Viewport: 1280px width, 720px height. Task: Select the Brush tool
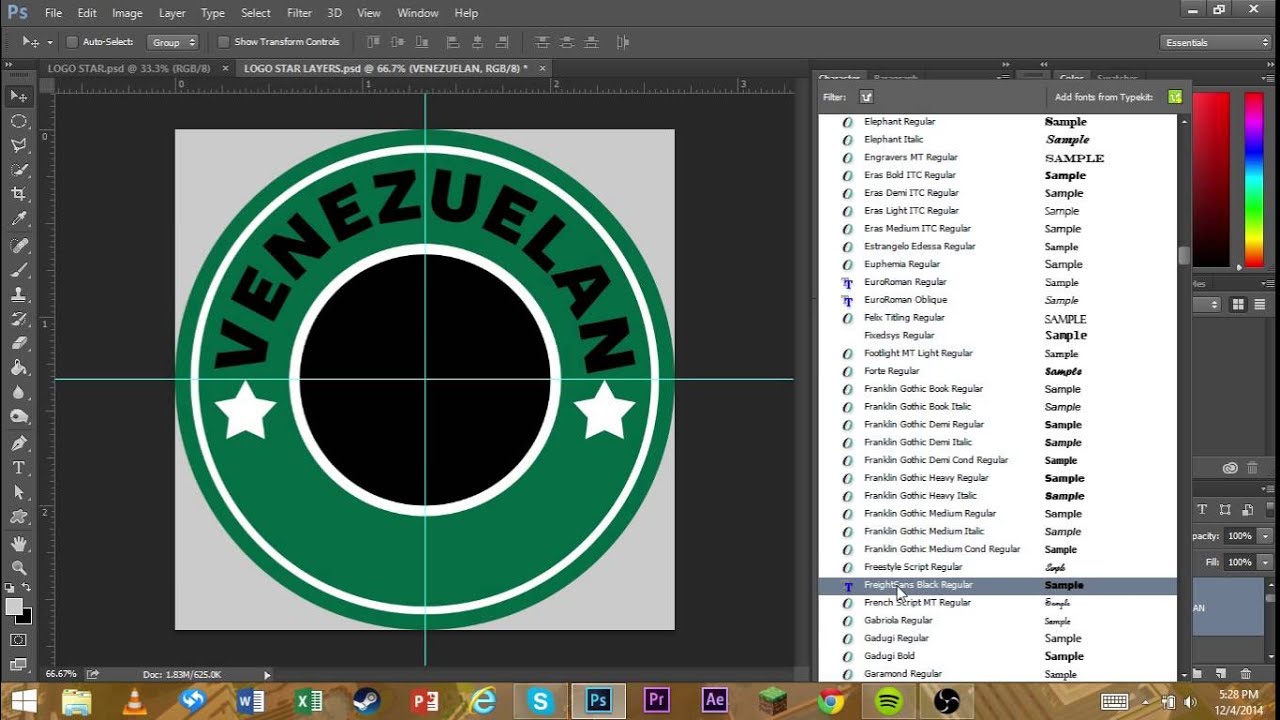(x=19, y=270)
